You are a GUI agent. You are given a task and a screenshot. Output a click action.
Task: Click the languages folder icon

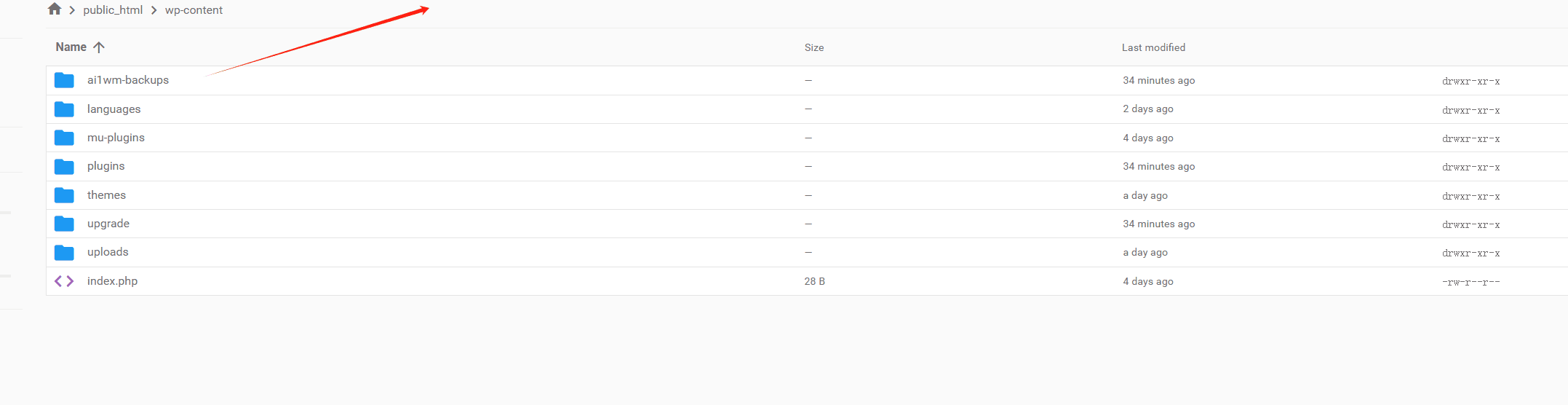point(64,109)
